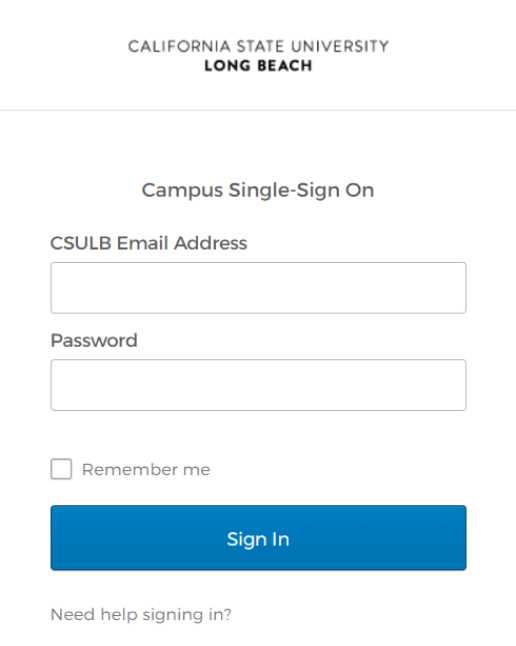Select the LONG BEACH wordmark
This screenshot has height=646, width=516.
pos(258,66)
